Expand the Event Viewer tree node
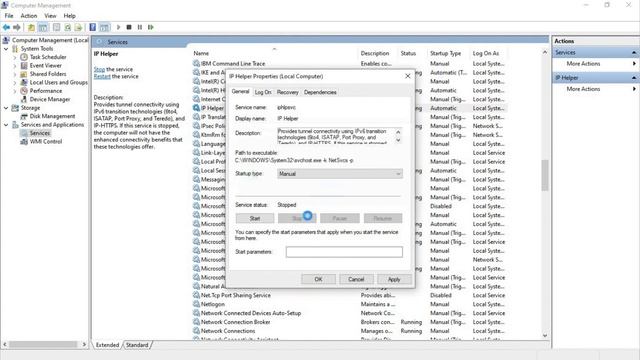This screenshot has width=640, height=360. (x=15, y=66)
